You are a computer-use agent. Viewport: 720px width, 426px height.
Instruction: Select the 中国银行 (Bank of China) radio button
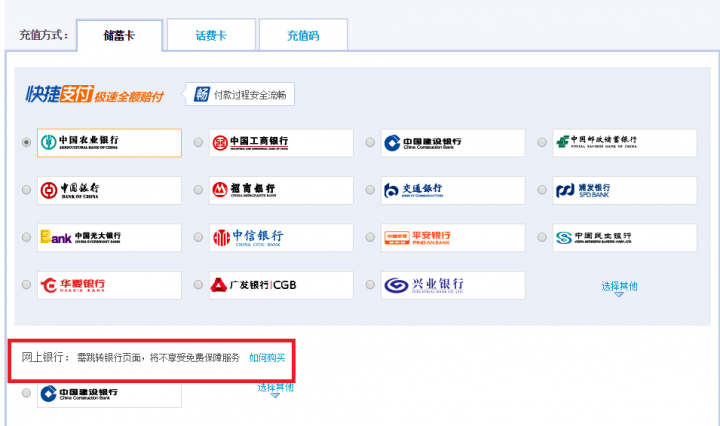point(26,190)
